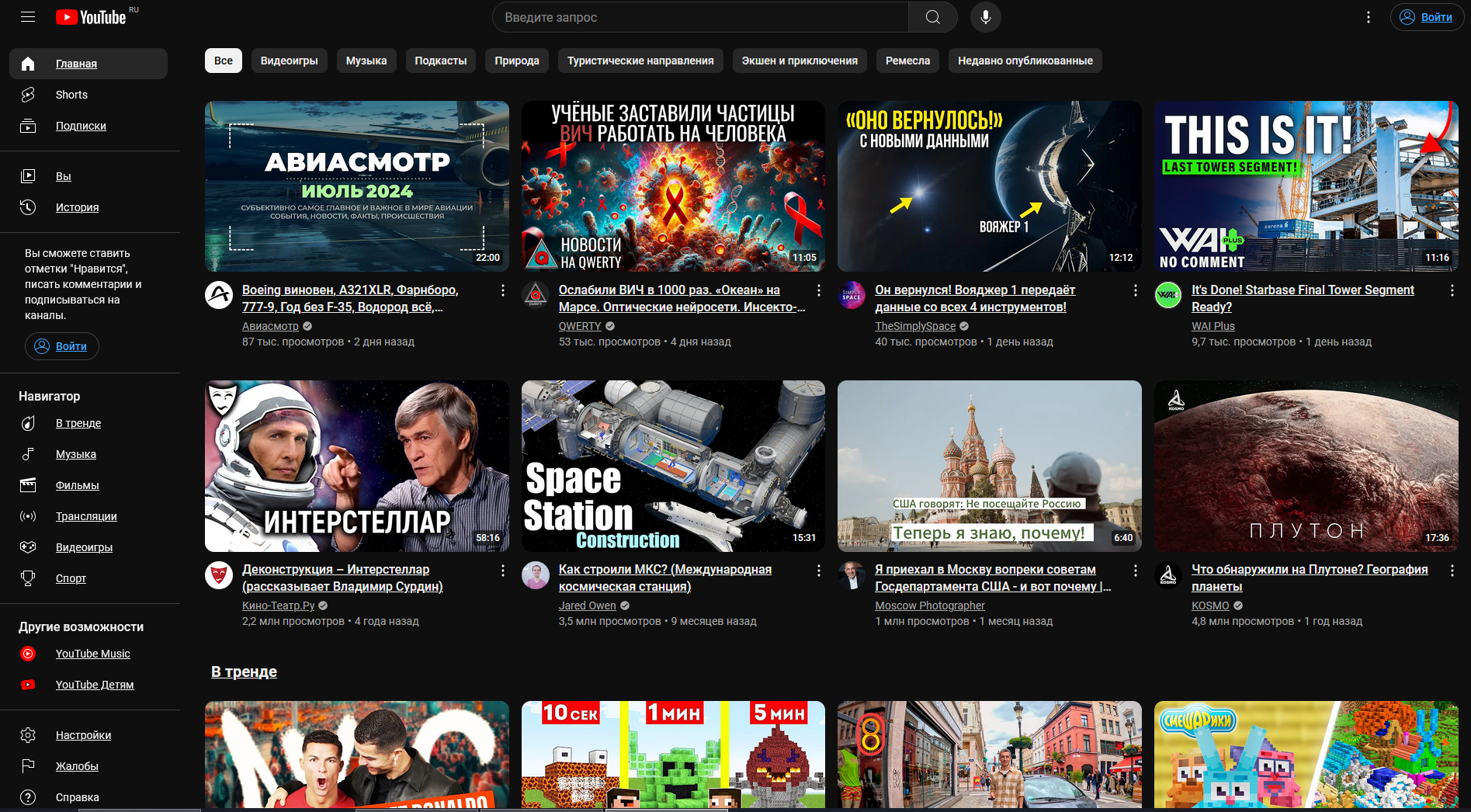The height and width of the screenshot is (812, 1471).
Task: Select the Природа filter chip
Action: click(x=517, y=61)
